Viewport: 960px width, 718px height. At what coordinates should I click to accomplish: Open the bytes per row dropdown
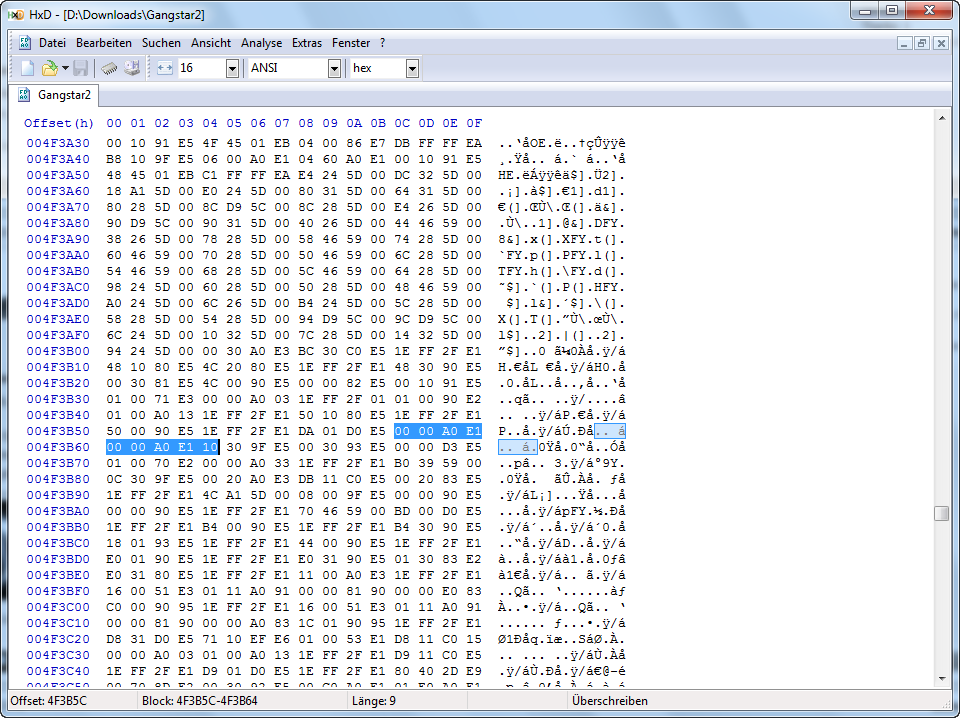(x=232, y=68)
